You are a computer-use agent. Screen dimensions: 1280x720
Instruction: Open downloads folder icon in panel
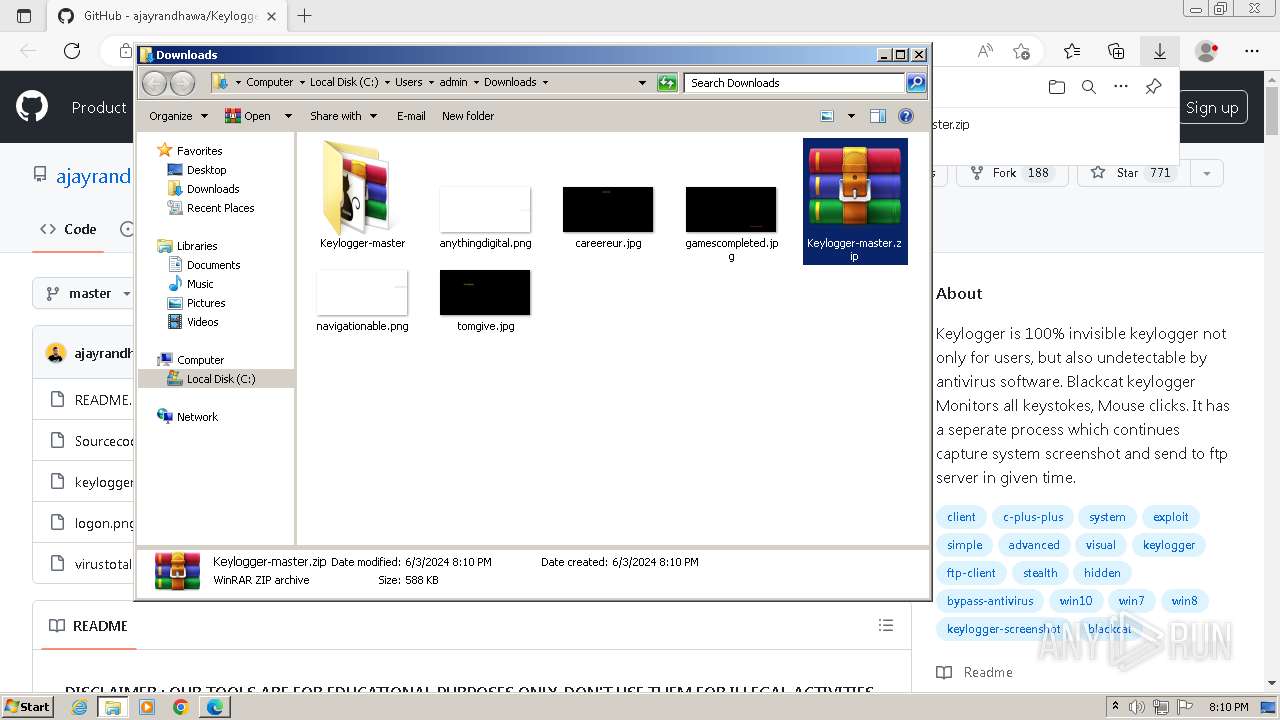(x=1057, y=87)
